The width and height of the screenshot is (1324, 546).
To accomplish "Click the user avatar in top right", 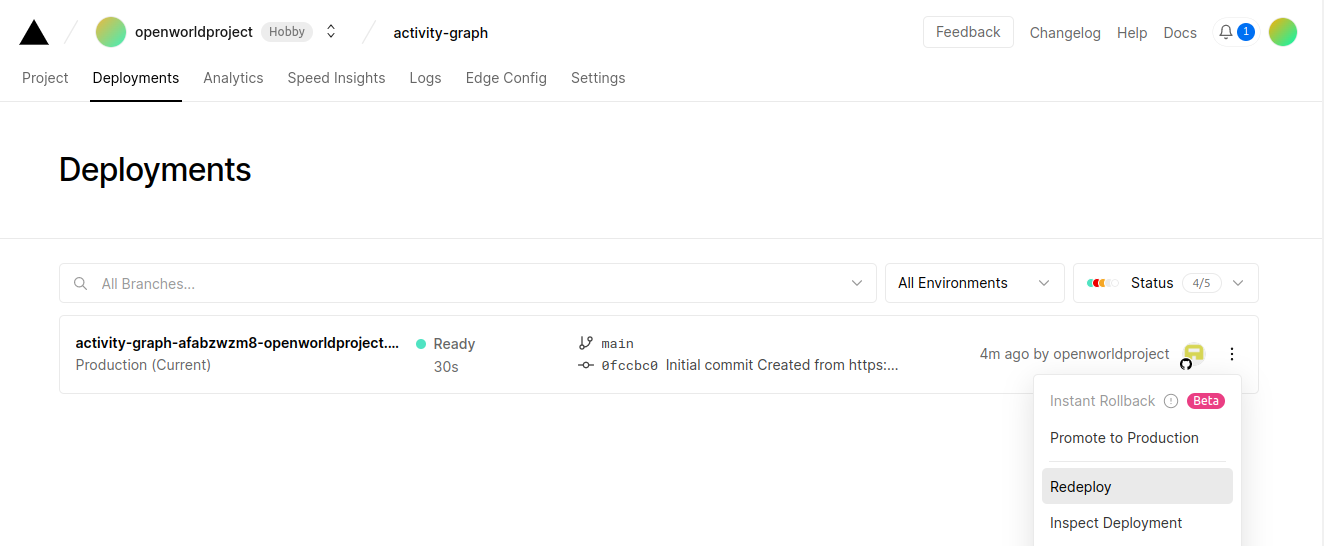I will pos(1282,32).
